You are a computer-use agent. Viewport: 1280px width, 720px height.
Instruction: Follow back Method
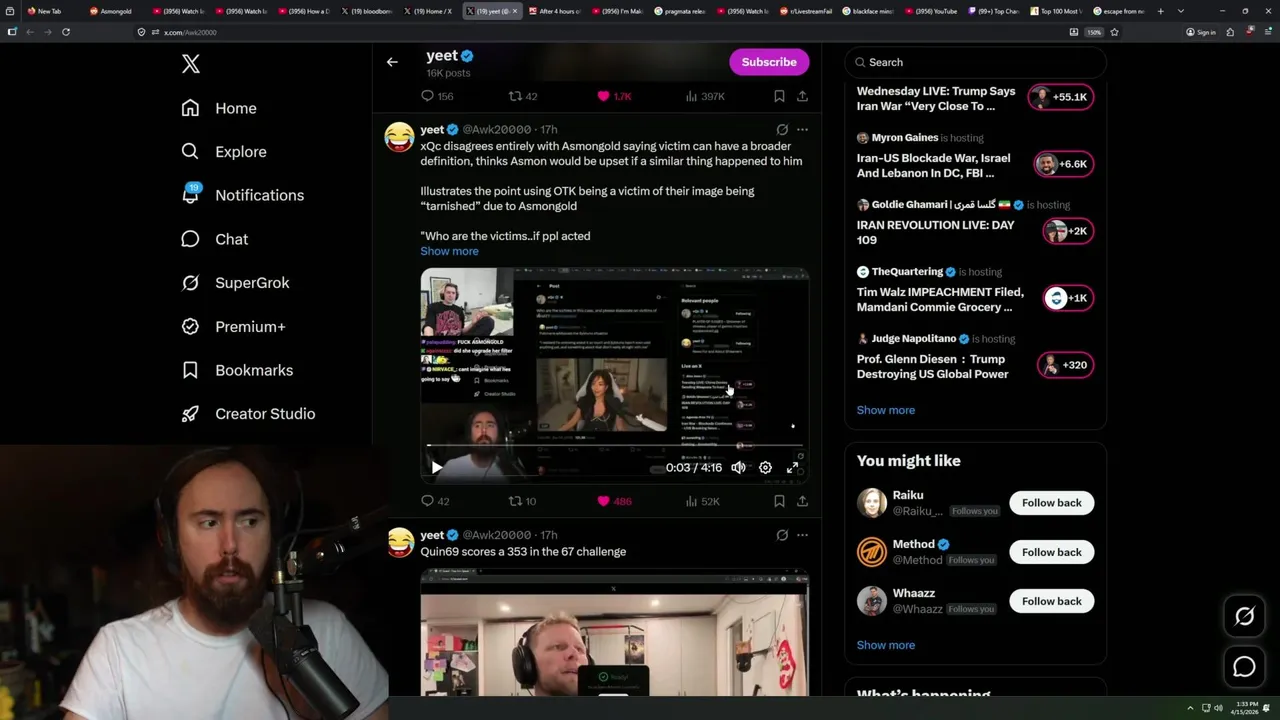(1051, 552)
